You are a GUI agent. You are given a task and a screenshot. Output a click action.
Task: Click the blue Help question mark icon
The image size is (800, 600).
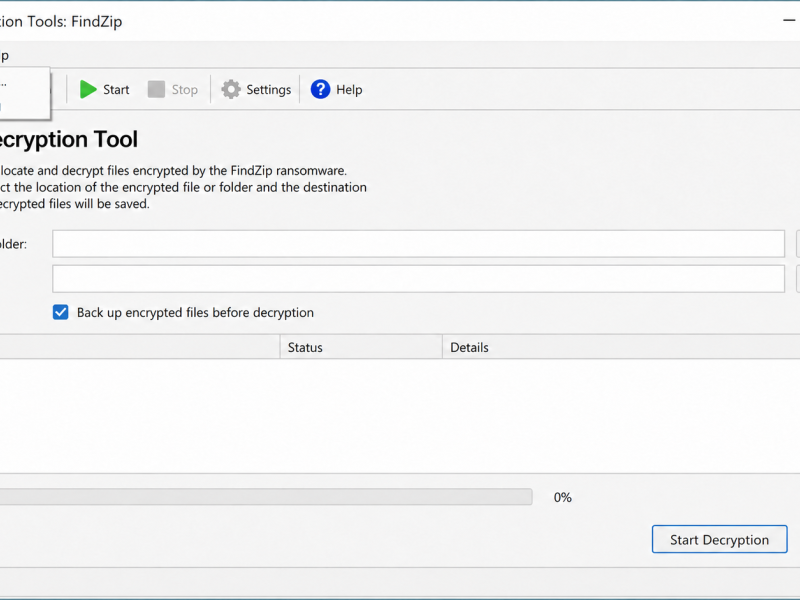320,89
